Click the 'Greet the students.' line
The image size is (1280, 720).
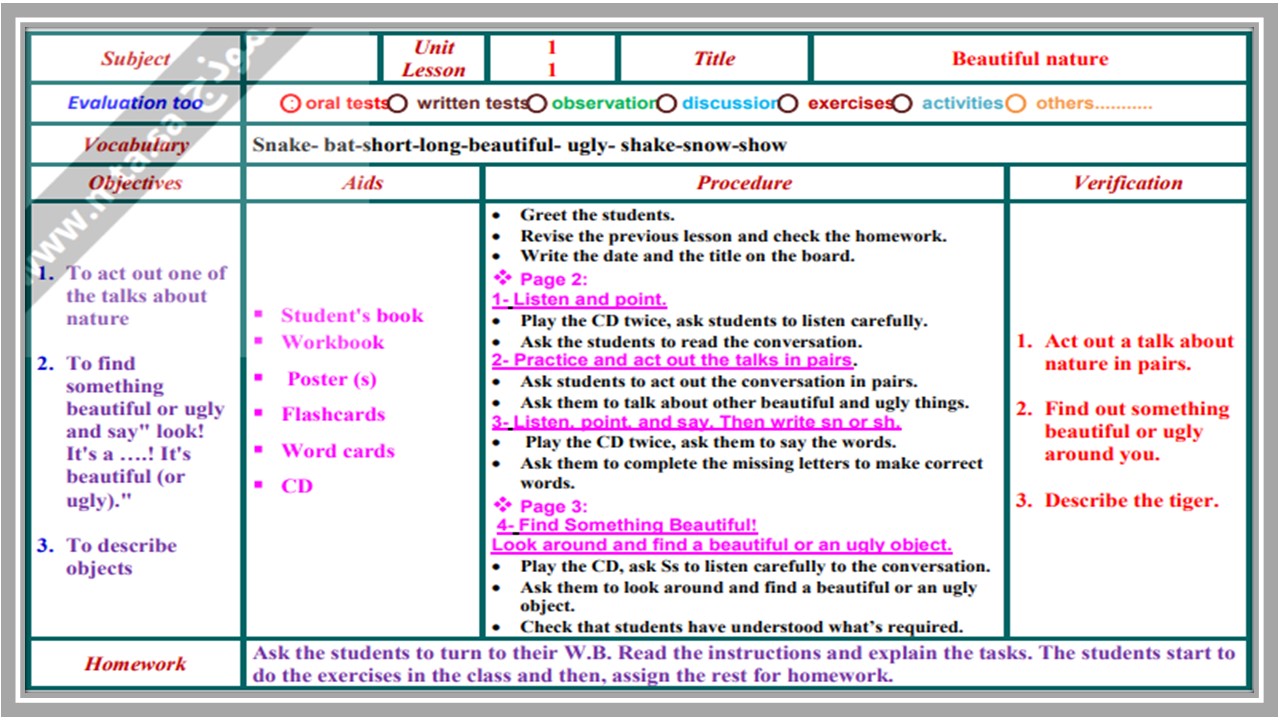pos(597,215)
